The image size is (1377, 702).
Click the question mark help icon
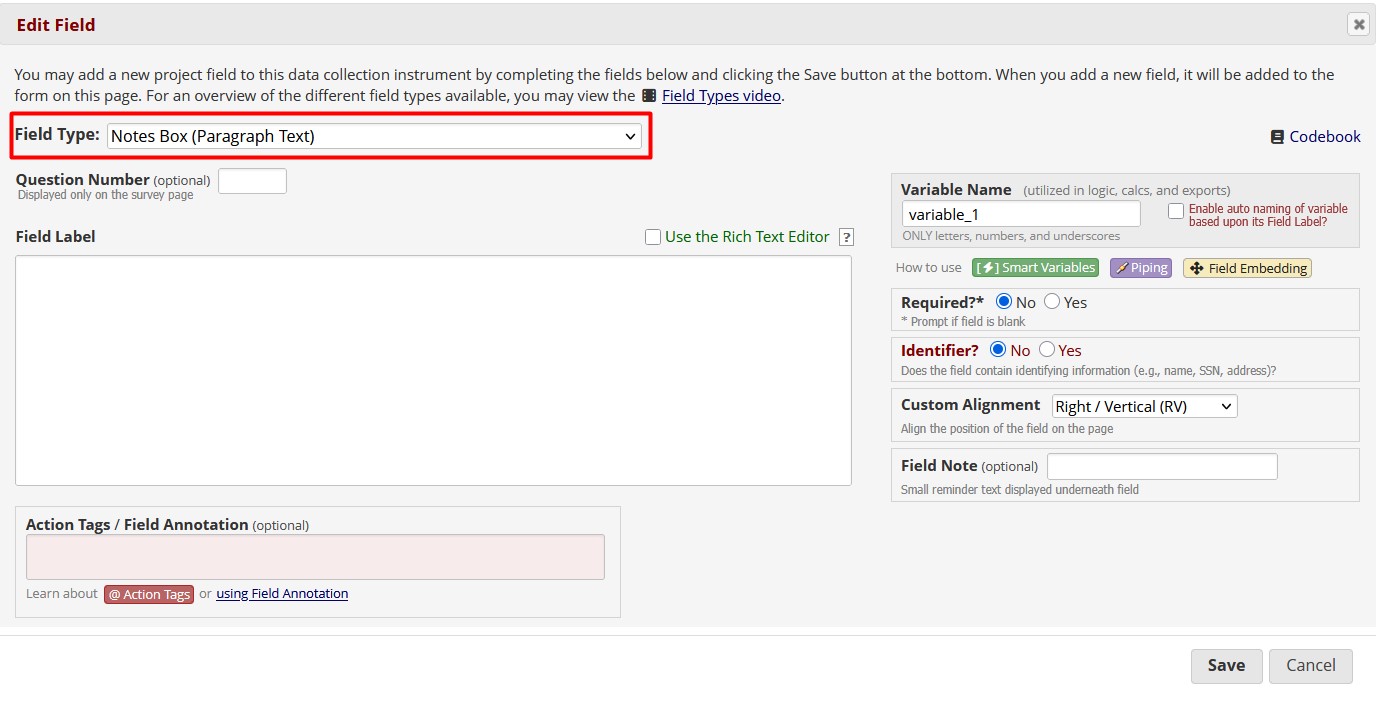[846, 237]
